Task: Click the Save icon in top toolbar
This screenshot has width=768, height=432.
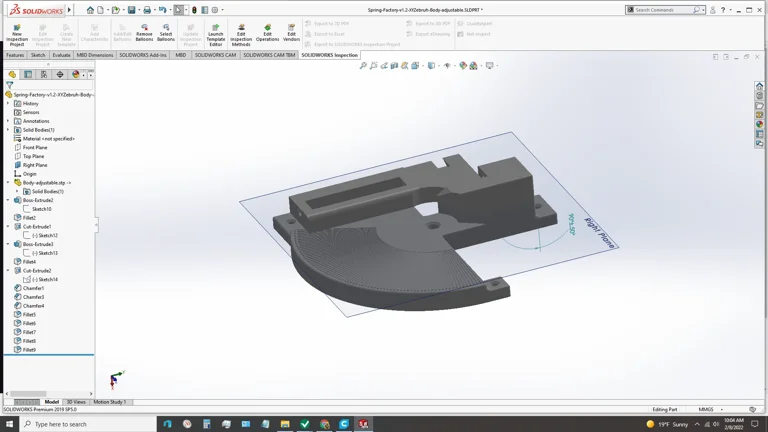Action: (x=131, y=10)
